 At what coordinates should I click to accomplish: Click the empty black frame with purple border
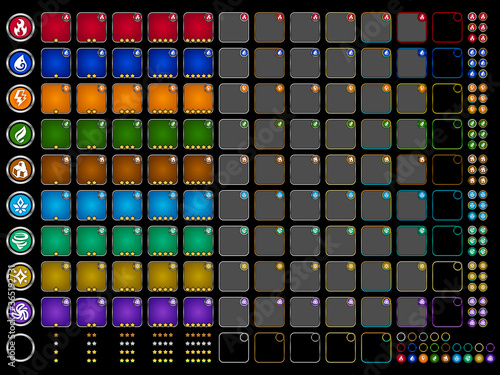pos(447,312)
